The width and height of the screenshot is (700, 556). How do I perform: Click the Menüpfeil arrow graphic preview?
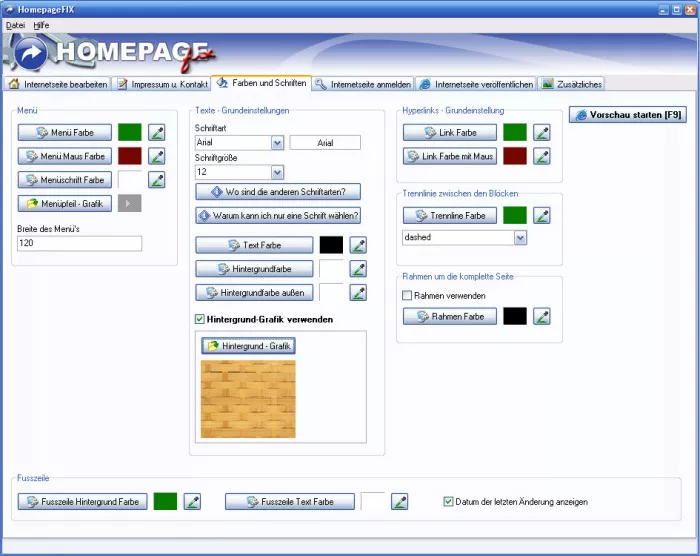pyautogui.click(x=129, y=204)
